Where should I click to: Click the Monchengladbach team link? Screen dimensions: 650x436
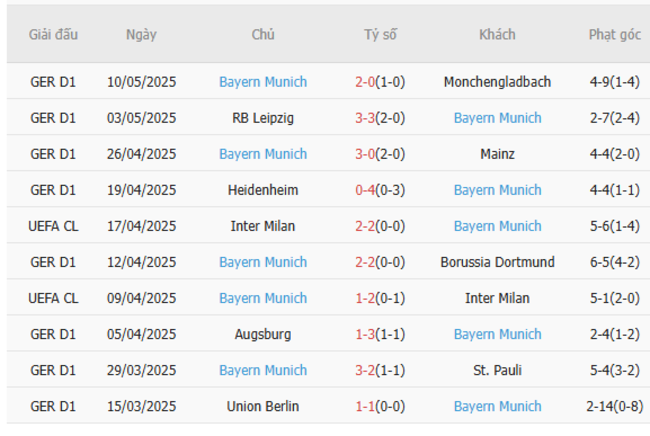coord(497,82)
